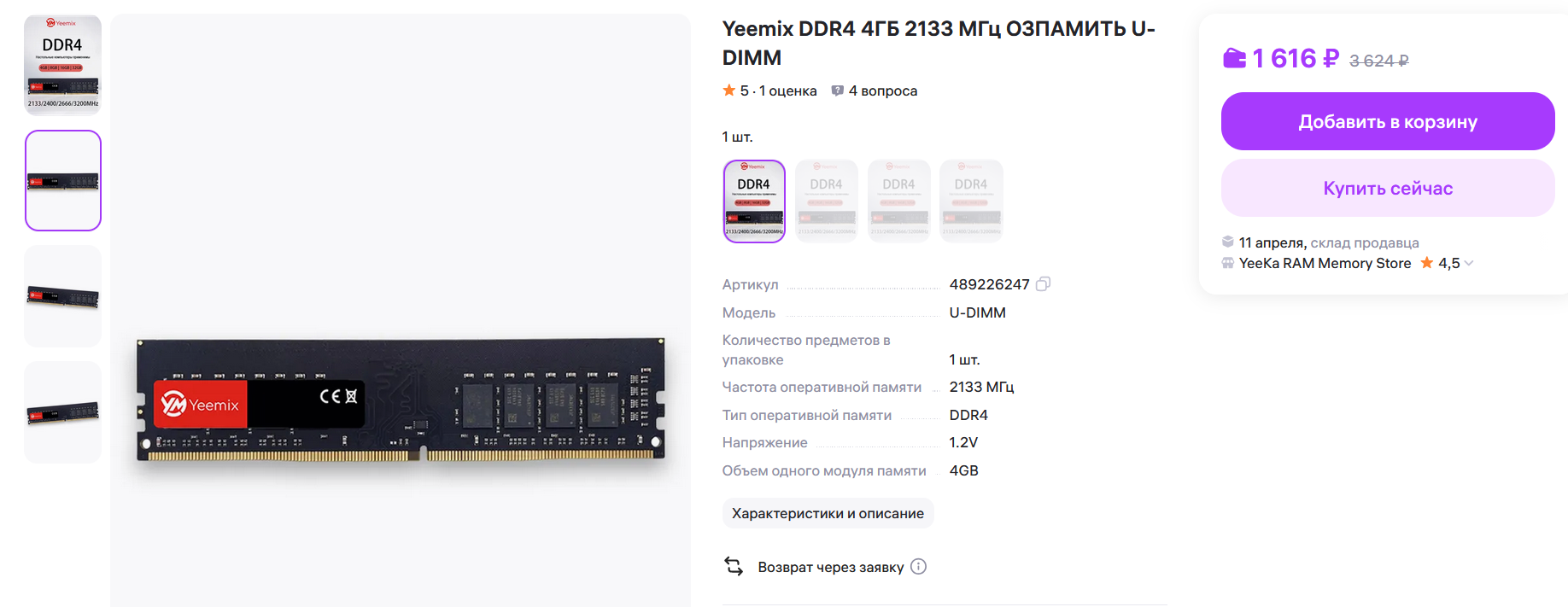The height and width of the screenshot is (607, 1568).
Task: Click the warehouse delivery box icon
Action: [1228, 242]
